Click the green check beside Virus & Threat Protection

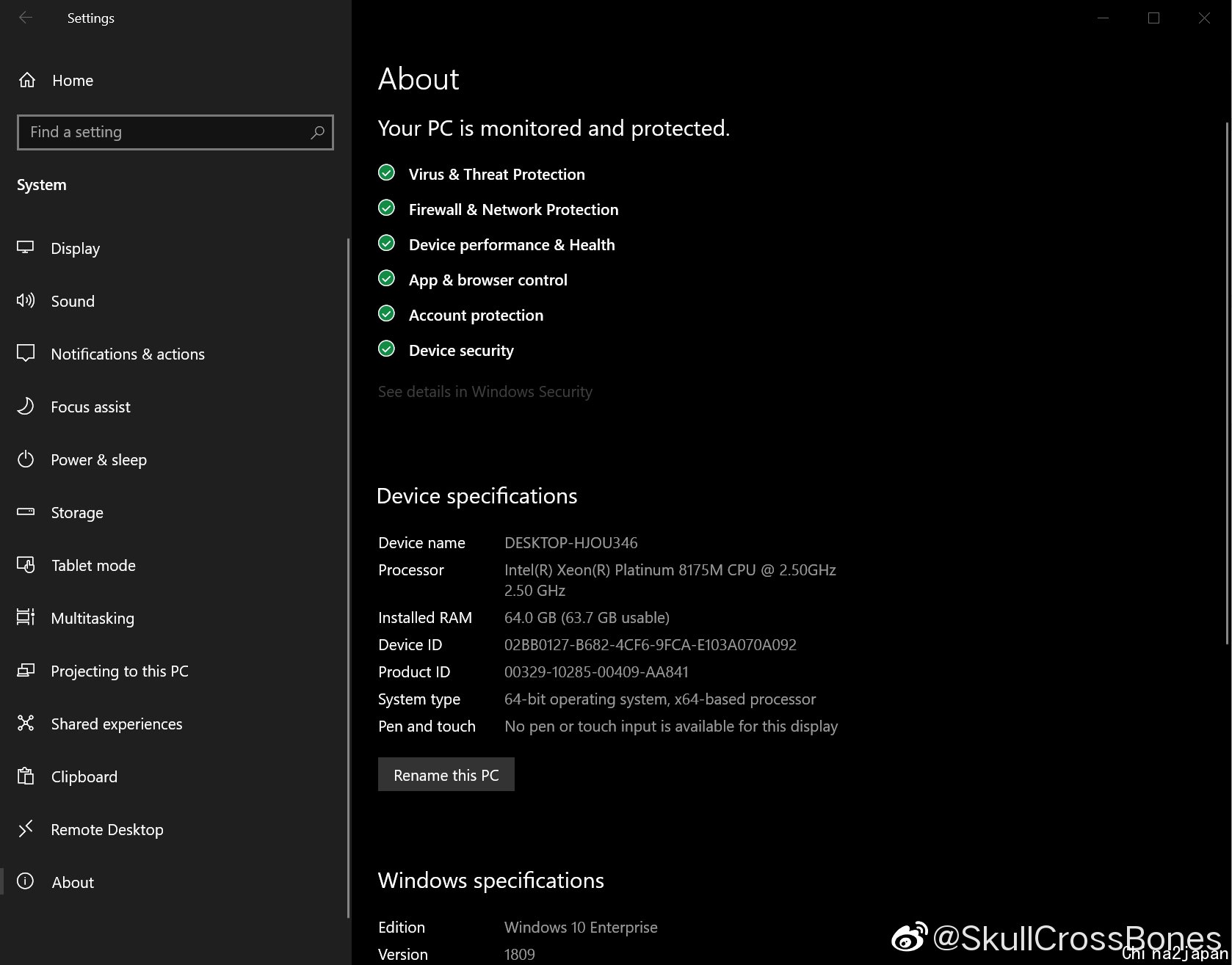pos(386,172)
